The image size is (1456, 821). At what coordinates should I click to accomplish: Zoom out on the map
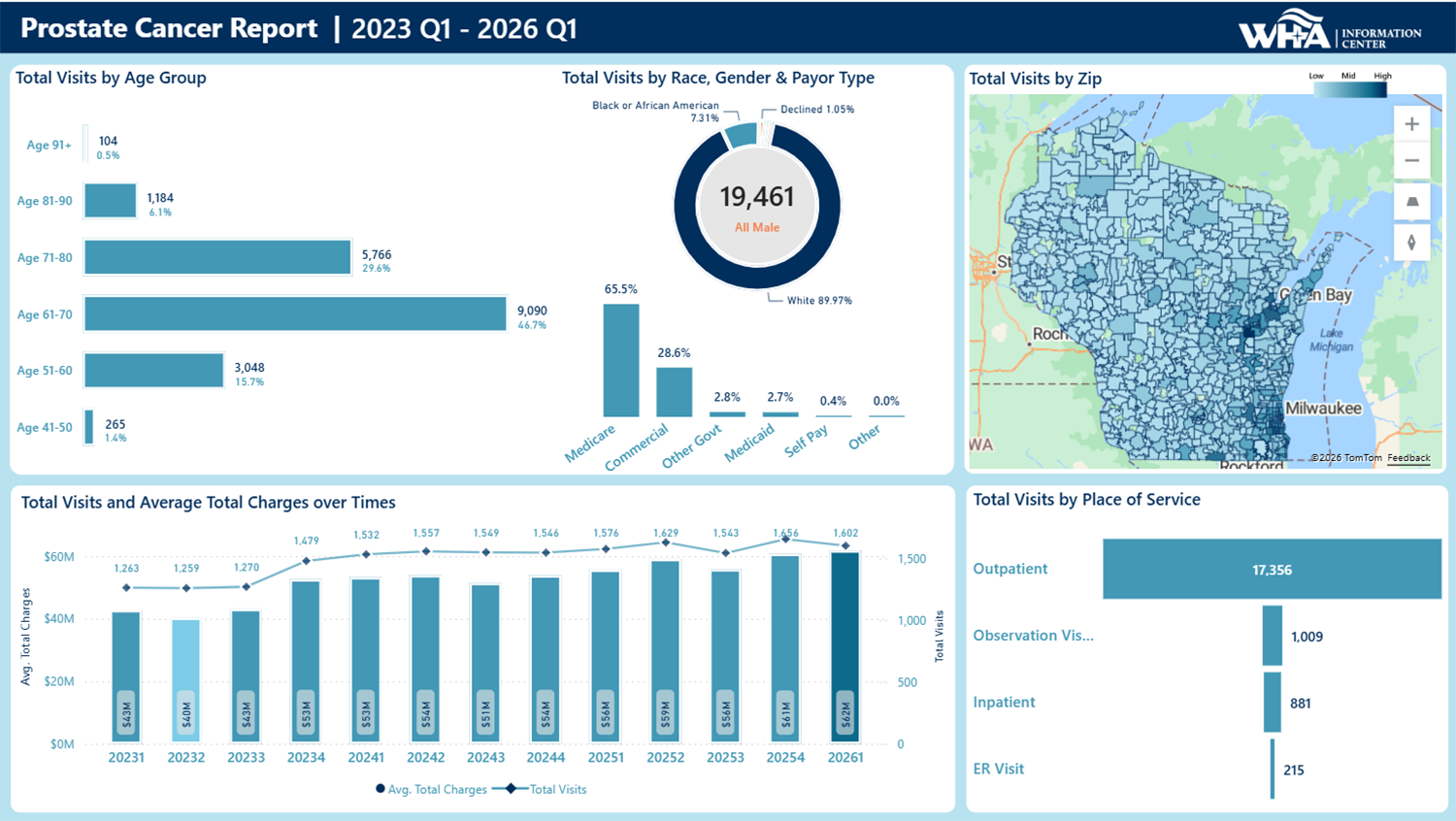[1411, 161]
